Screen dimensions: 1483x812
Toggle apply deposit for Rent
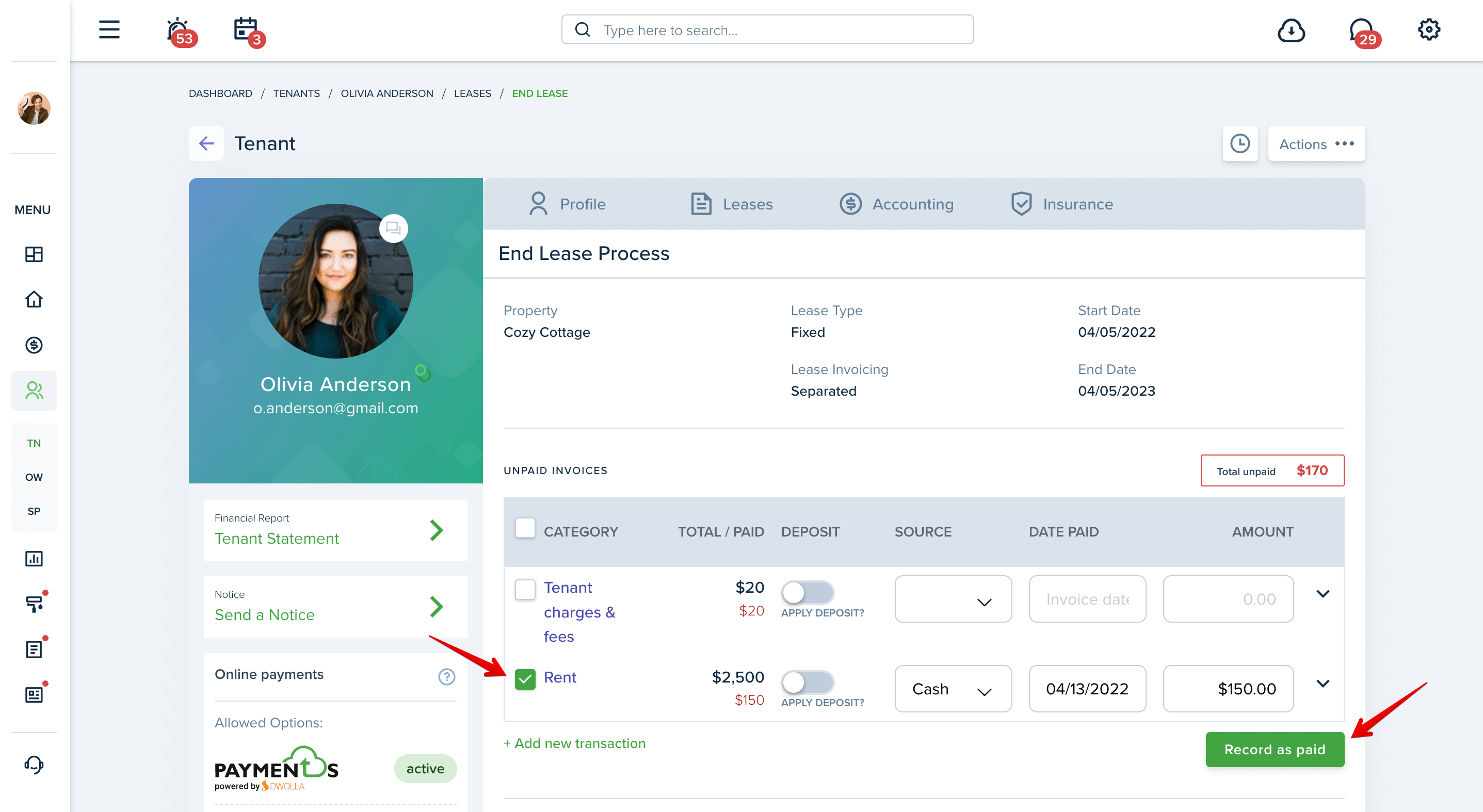[x=807, y=682]
